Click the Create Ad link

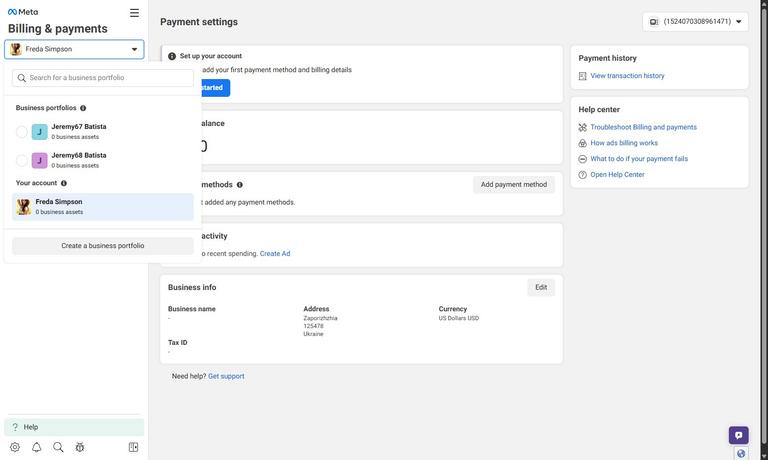(275, 254)
